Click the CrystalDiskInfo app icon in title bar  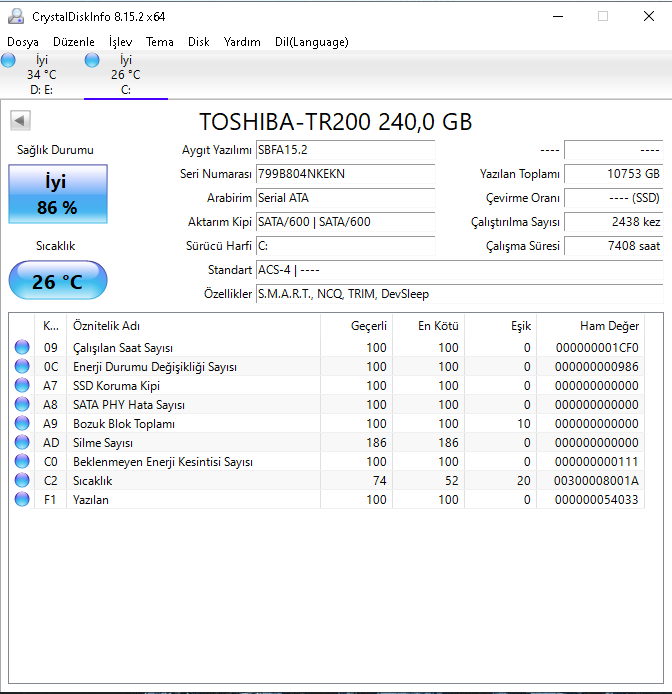[x=15, y=16]
